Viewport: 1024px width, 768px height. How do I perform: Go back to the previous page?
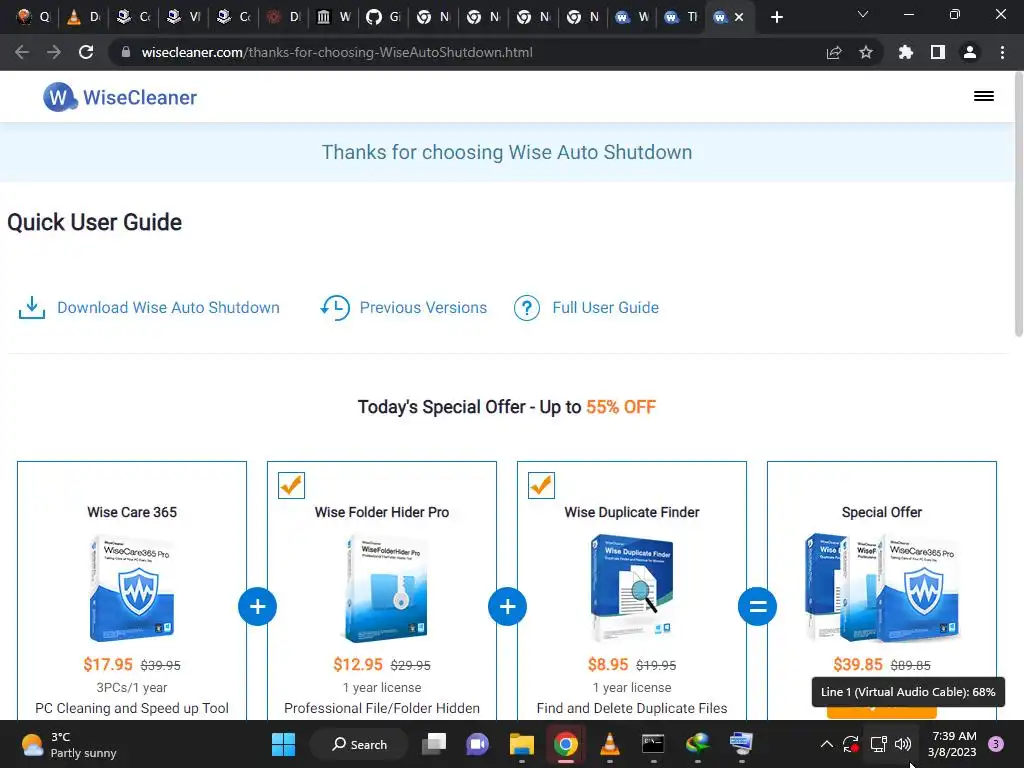(x=22, y=52)
